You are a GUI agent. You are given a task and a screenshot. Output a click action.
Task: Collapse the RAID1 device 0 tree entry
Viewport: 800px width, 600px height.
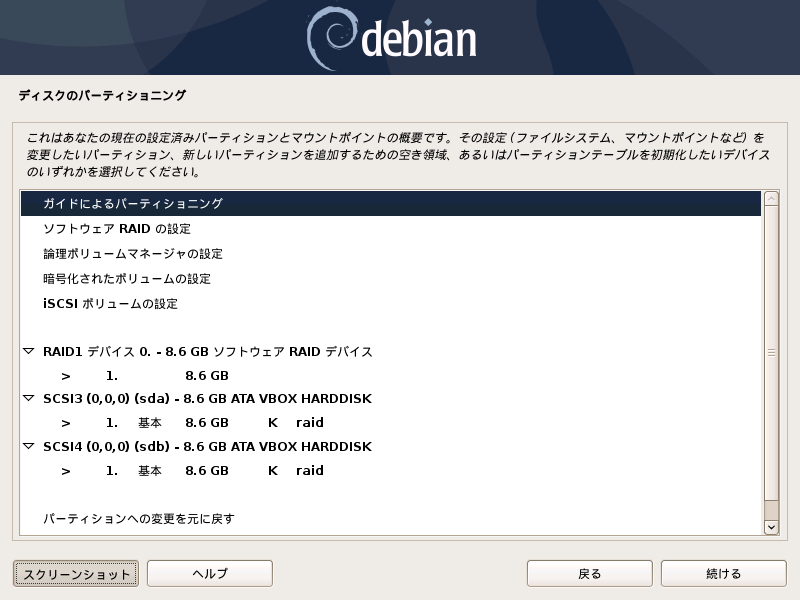29,351
